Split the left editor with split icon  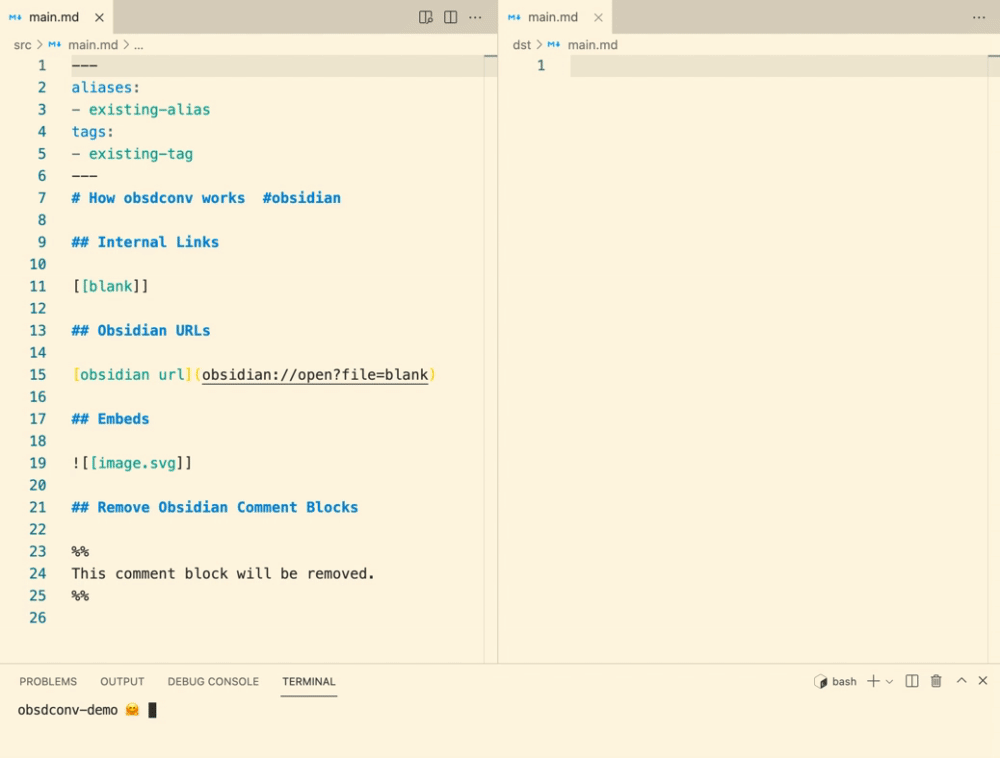point(450,17)
